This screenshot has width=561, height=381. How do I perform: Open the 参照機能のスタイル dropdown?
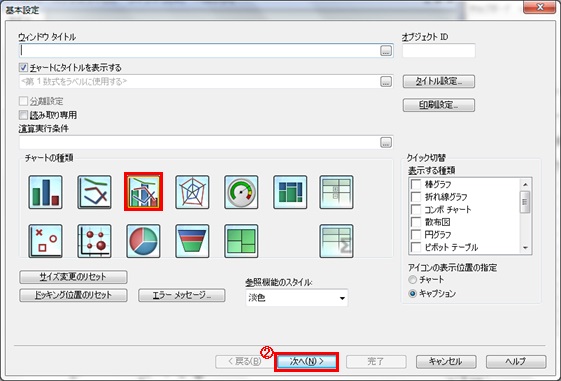297,298
